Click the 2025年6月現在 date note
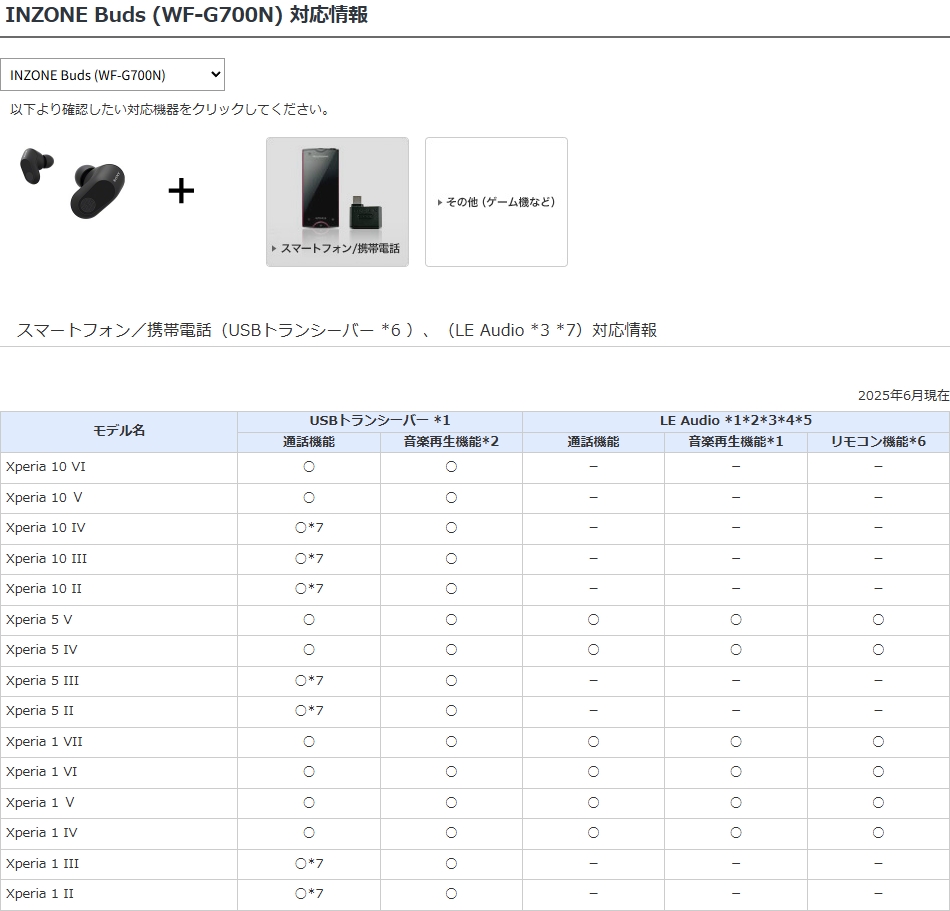 tap(903, 396)
